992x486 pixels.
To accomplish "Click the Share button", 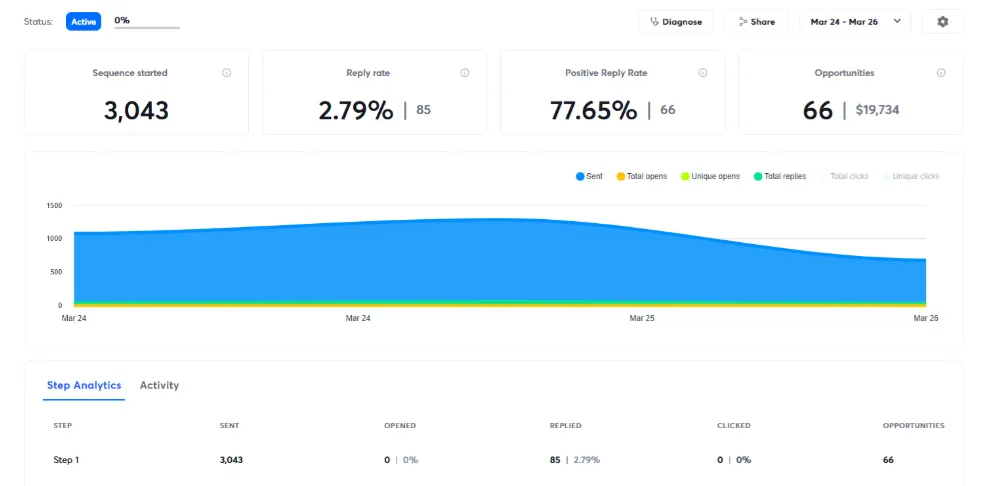I will click(756, 22).
